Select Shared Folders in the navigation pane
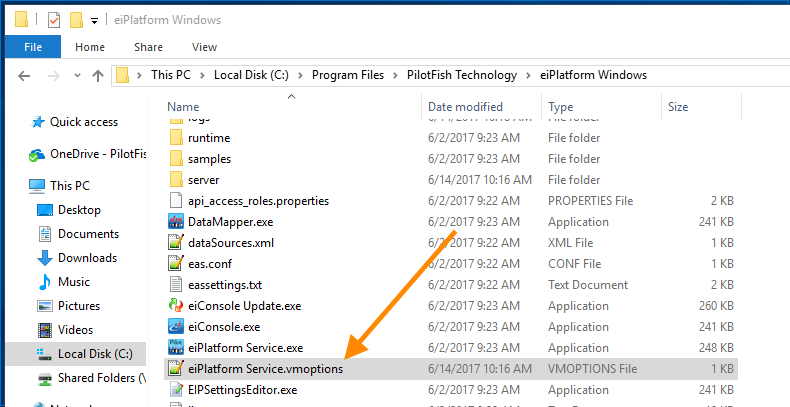The width and height of the screenshot is (790, 407). pos(102,378)
